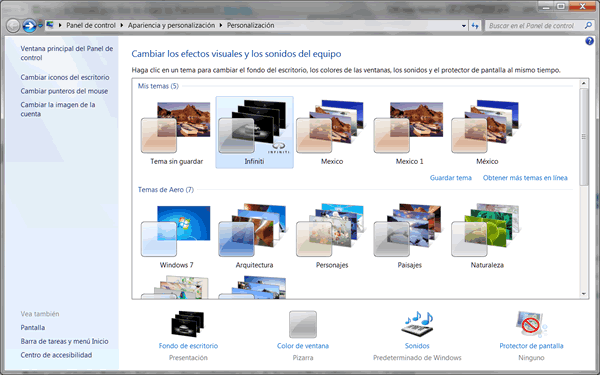The height and width of the screenshot is (375, 600).
Task: Open Barra de tareas y menú Inicio
Action: (64, 341)
